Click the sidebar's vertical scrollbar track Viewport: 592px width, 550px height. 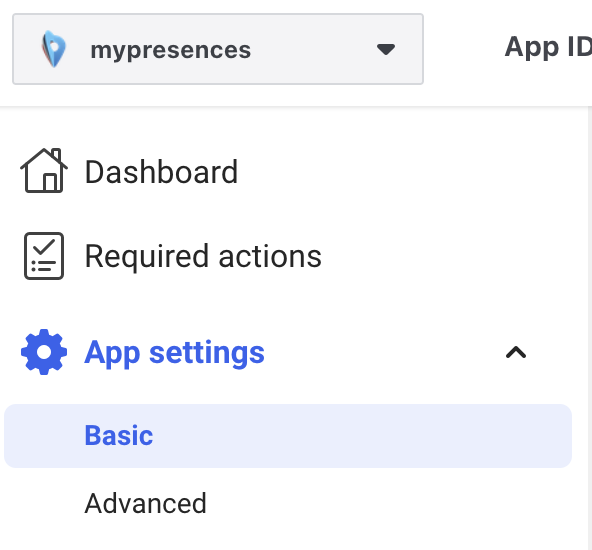[590, 328]
